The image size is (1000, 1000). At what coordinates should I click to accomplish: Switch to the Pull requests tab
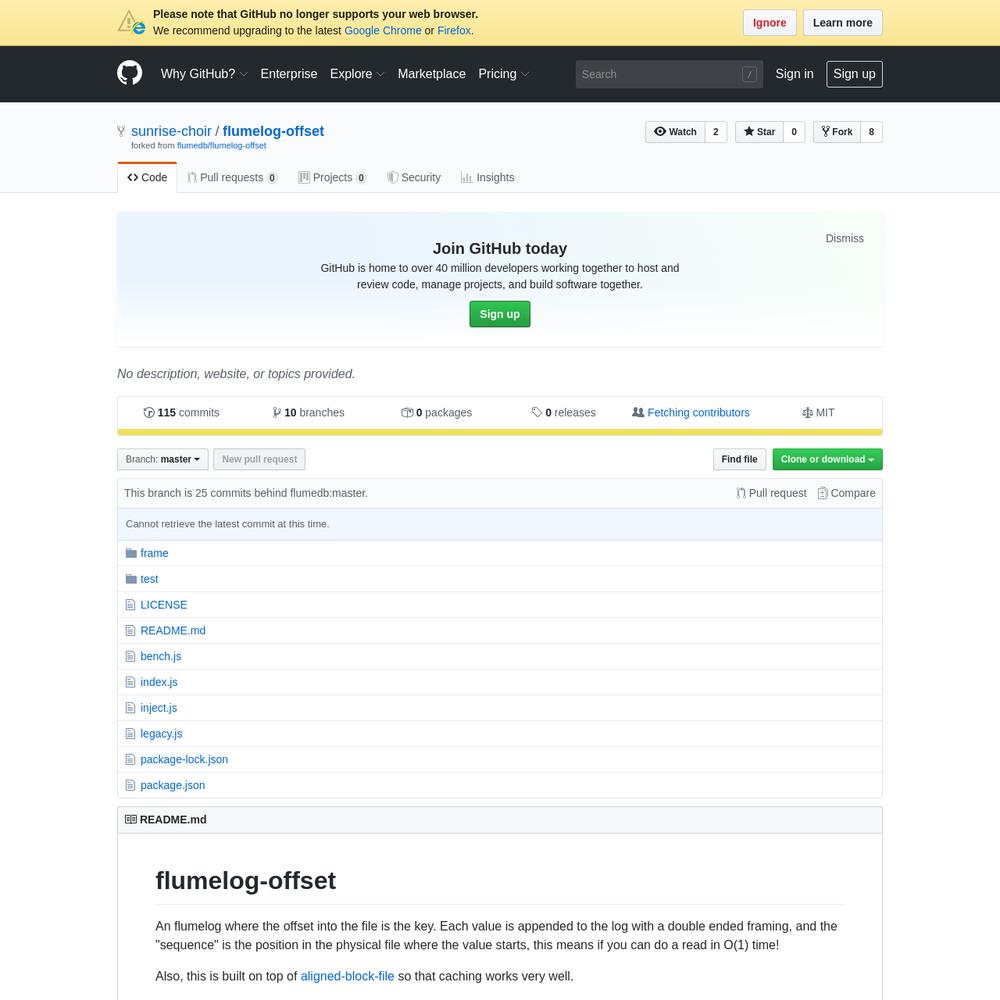232,177
